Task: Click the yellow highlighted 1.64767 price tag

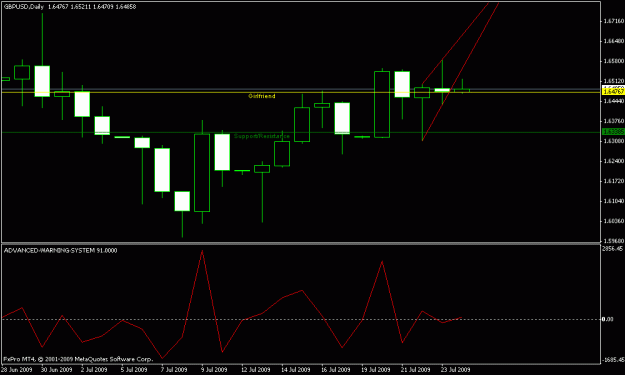Action: coord(613,92)
